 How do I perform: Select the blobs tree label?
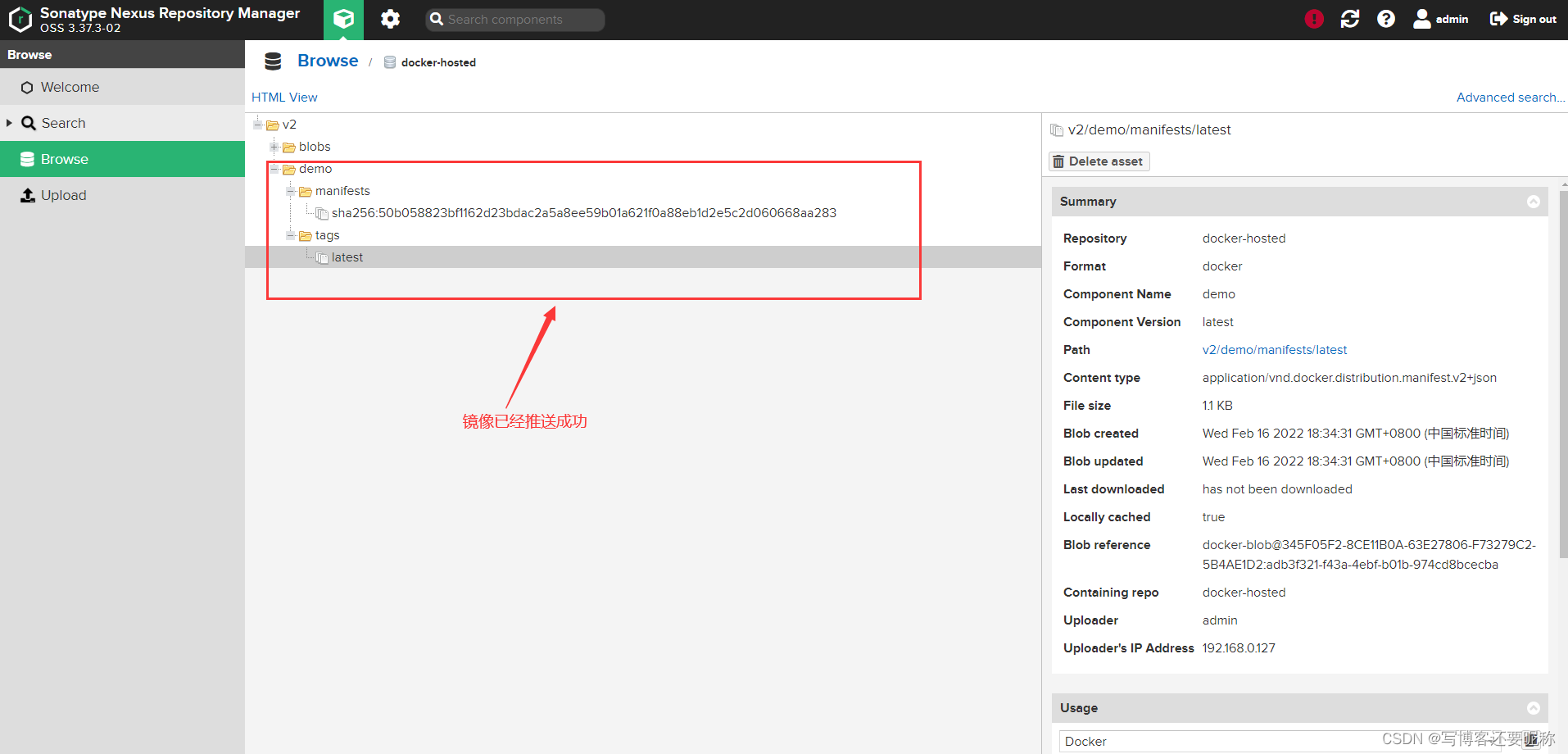(315, 147)
